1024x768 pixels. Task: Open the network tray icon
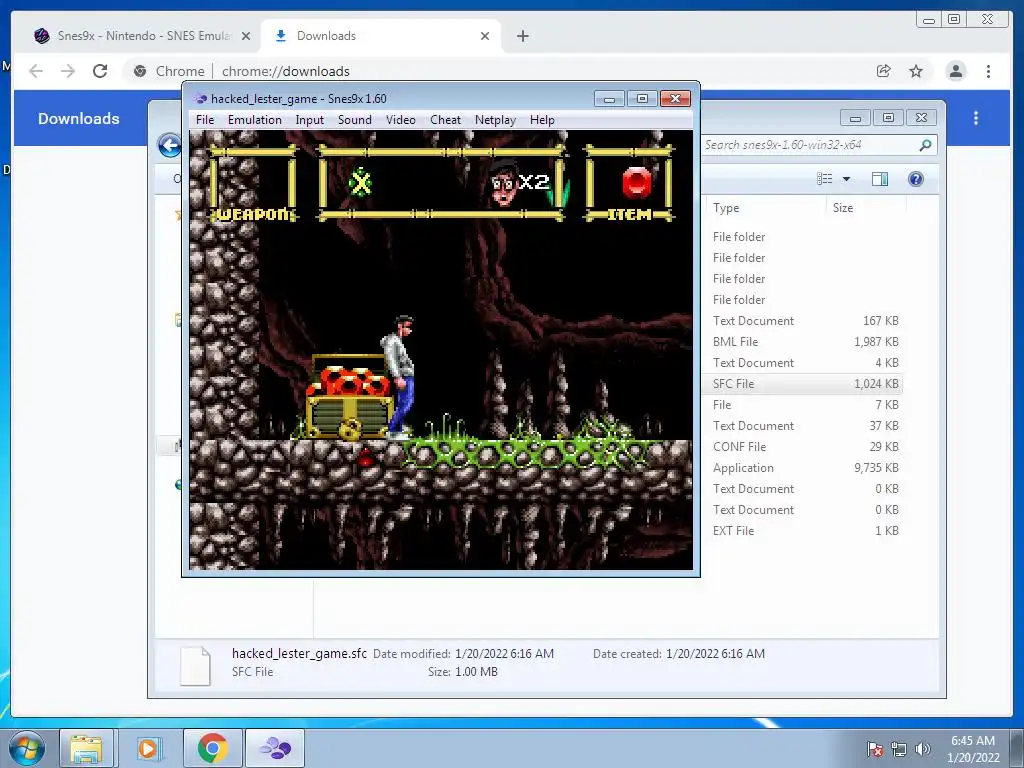click(899, 749)
